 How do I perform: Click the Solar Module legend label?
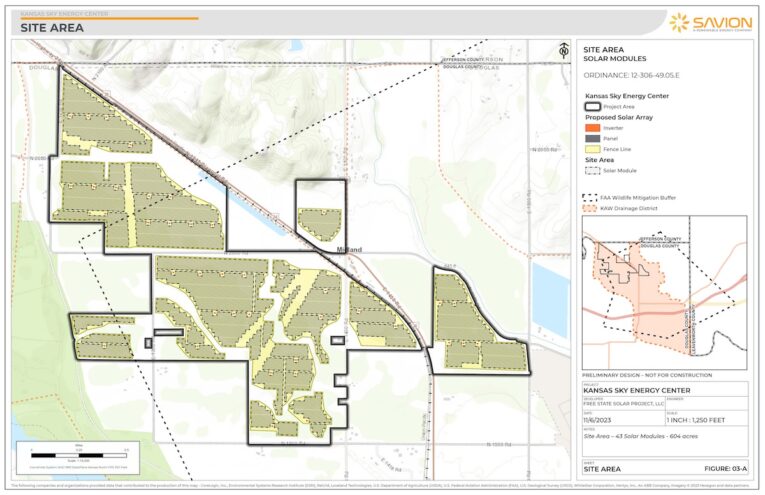tap(620, 171)
